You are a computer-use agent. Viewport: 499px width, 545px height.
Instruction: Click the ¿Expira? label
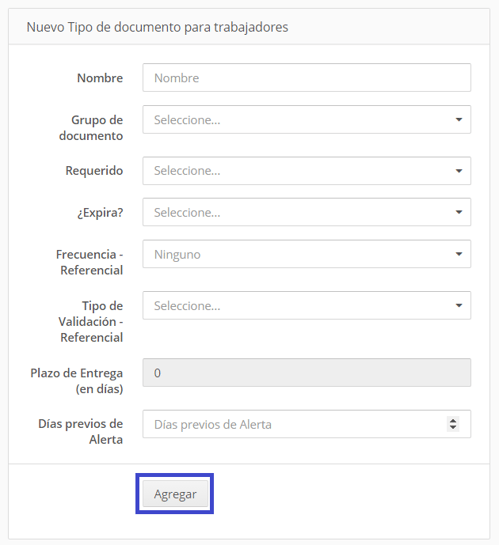click(100, 212)
